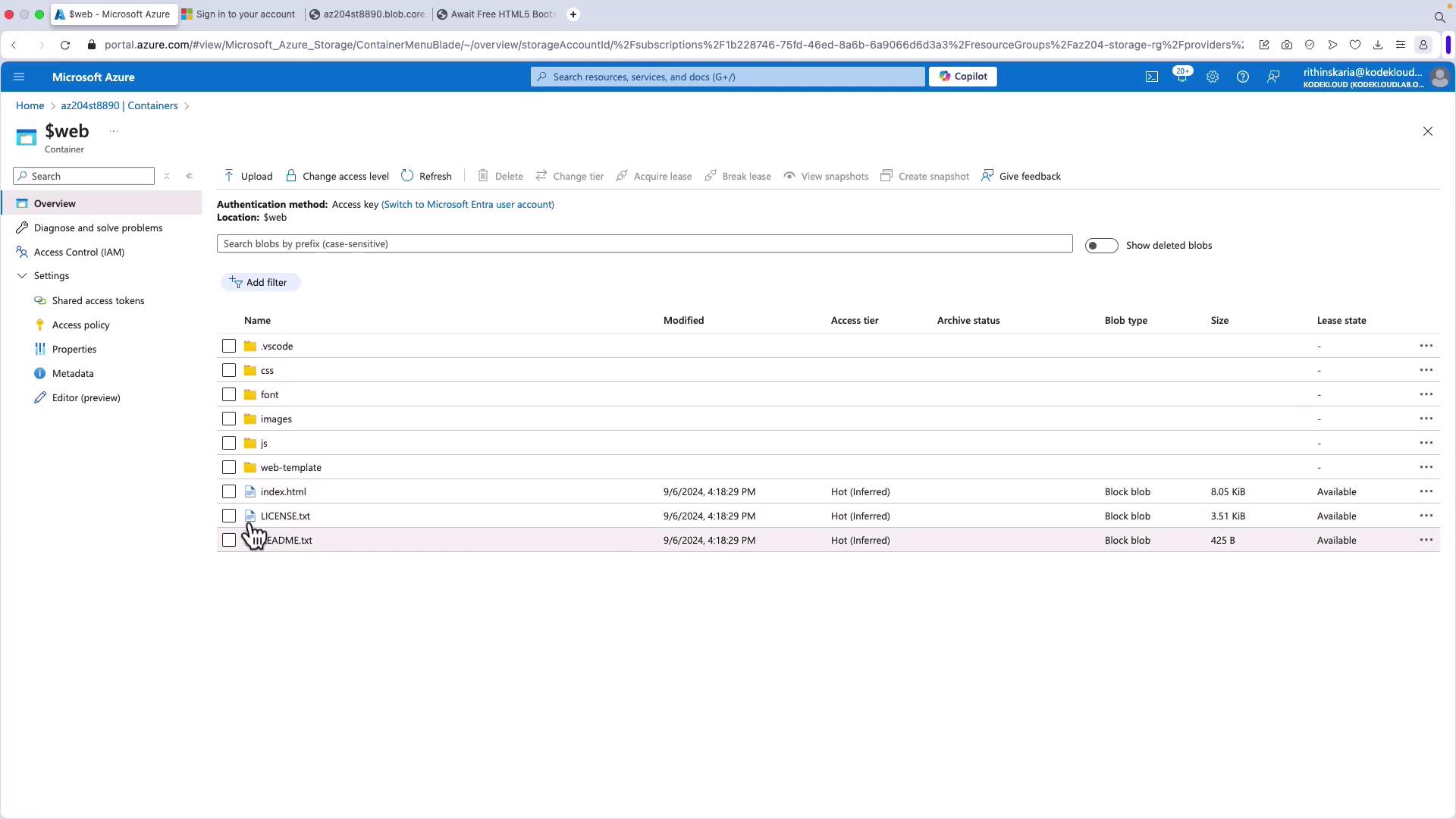Toggle Show deleted blobs switch
The width and height of the screenshot is (1456, 819).
[x=1100, y=246]
